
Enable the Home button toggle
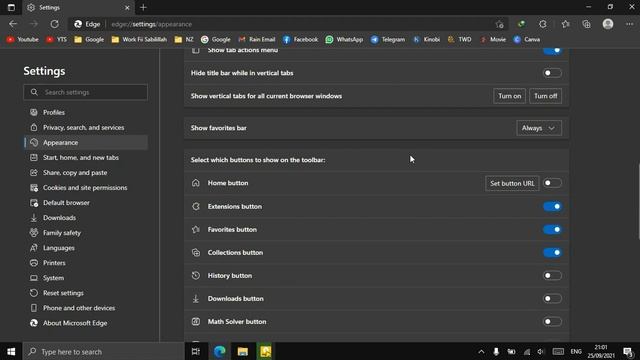pos(552,183)
